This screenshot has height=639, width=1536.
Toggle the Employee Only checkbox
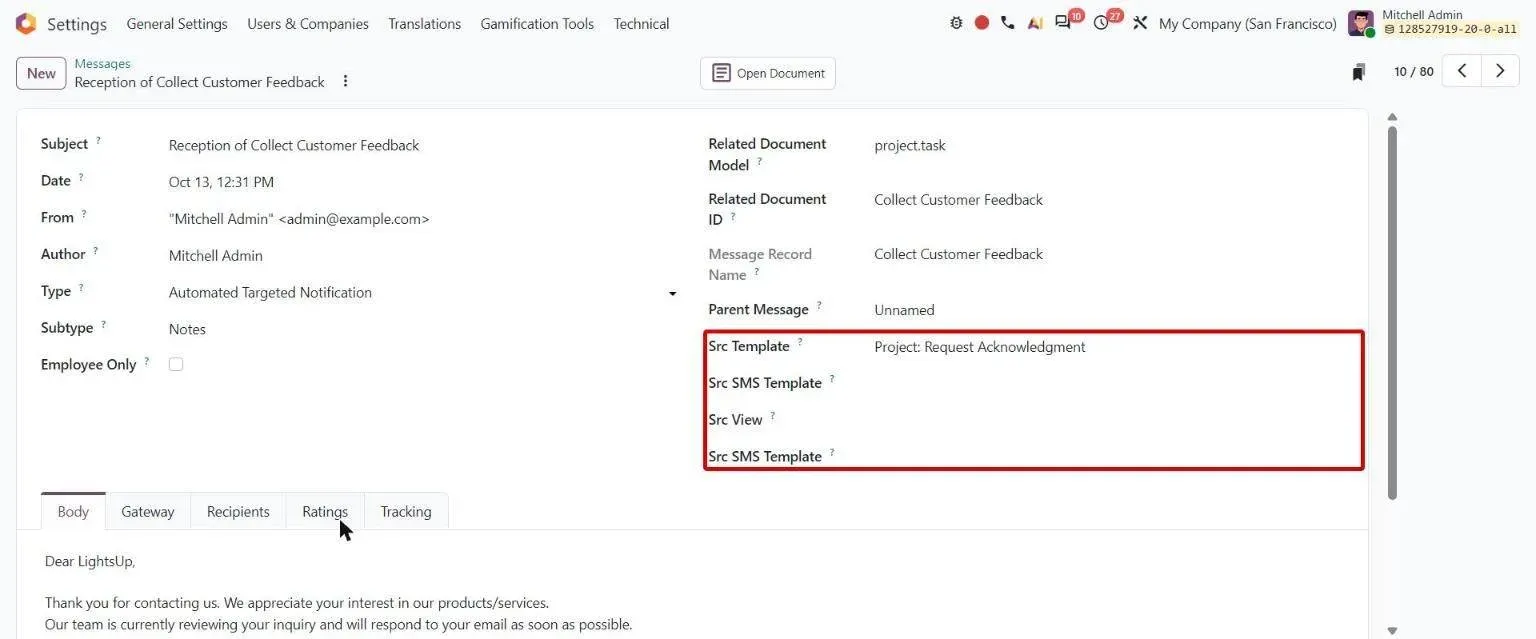point(176,364)
